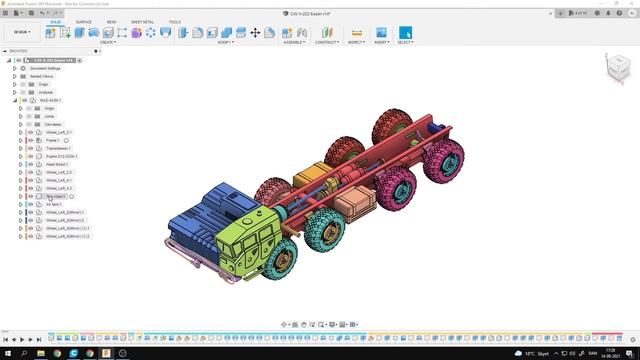Redo the last action

57,13
